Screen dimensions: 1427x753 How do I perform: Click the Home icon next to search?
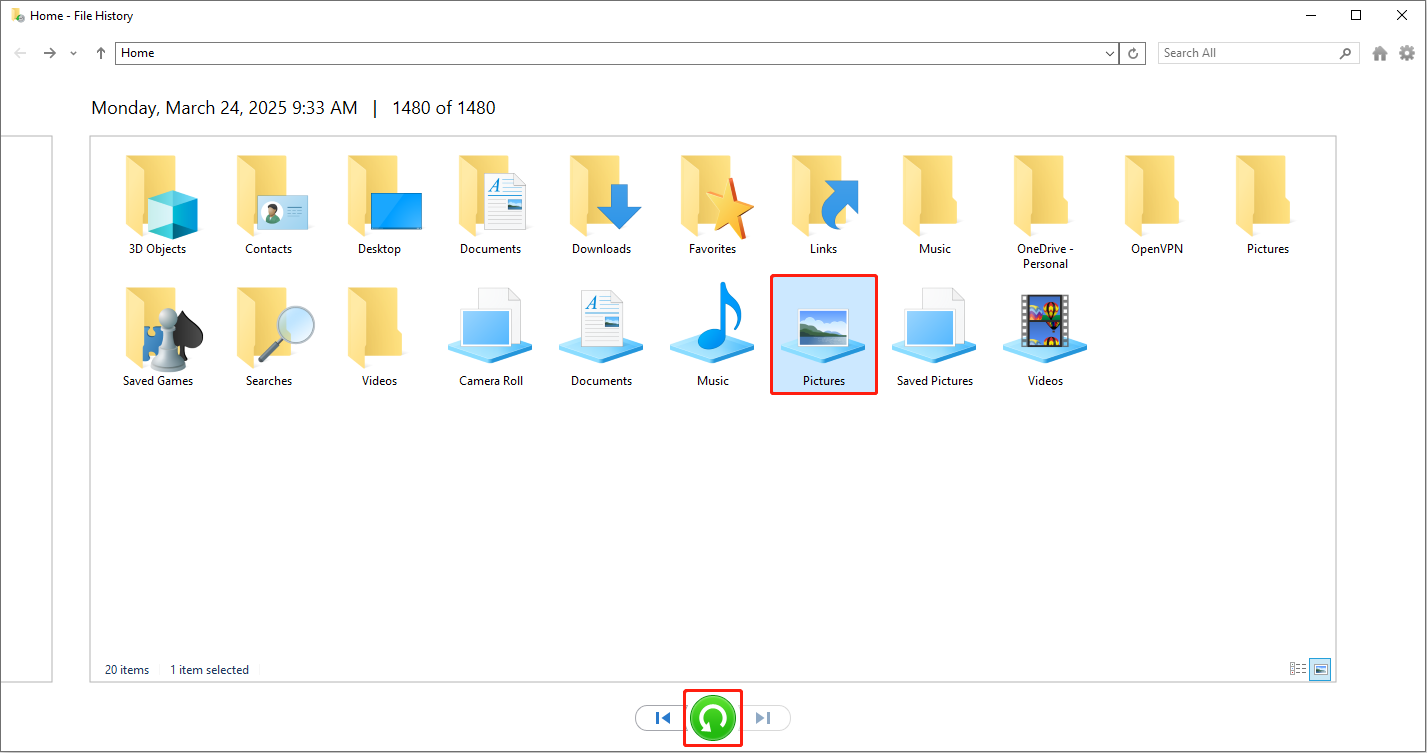(1379, 52)
